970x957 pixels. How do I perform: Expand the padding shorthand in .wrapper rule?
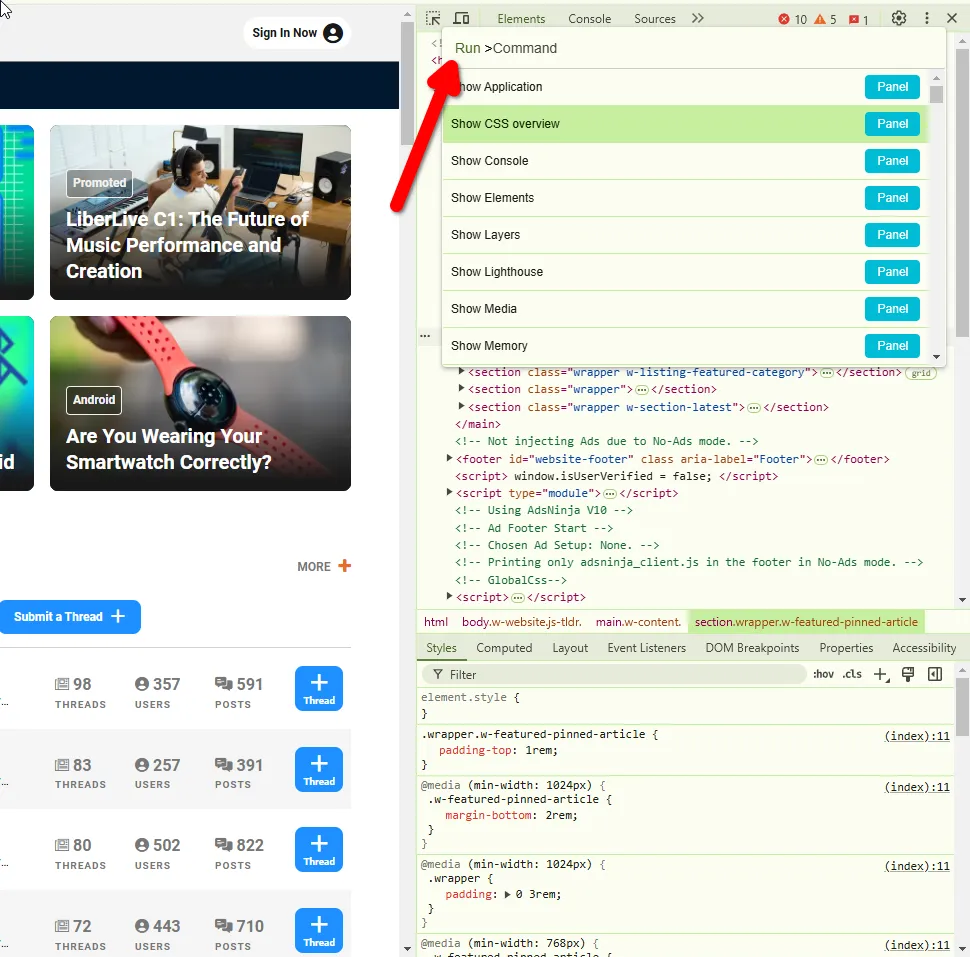coord(506,895)
